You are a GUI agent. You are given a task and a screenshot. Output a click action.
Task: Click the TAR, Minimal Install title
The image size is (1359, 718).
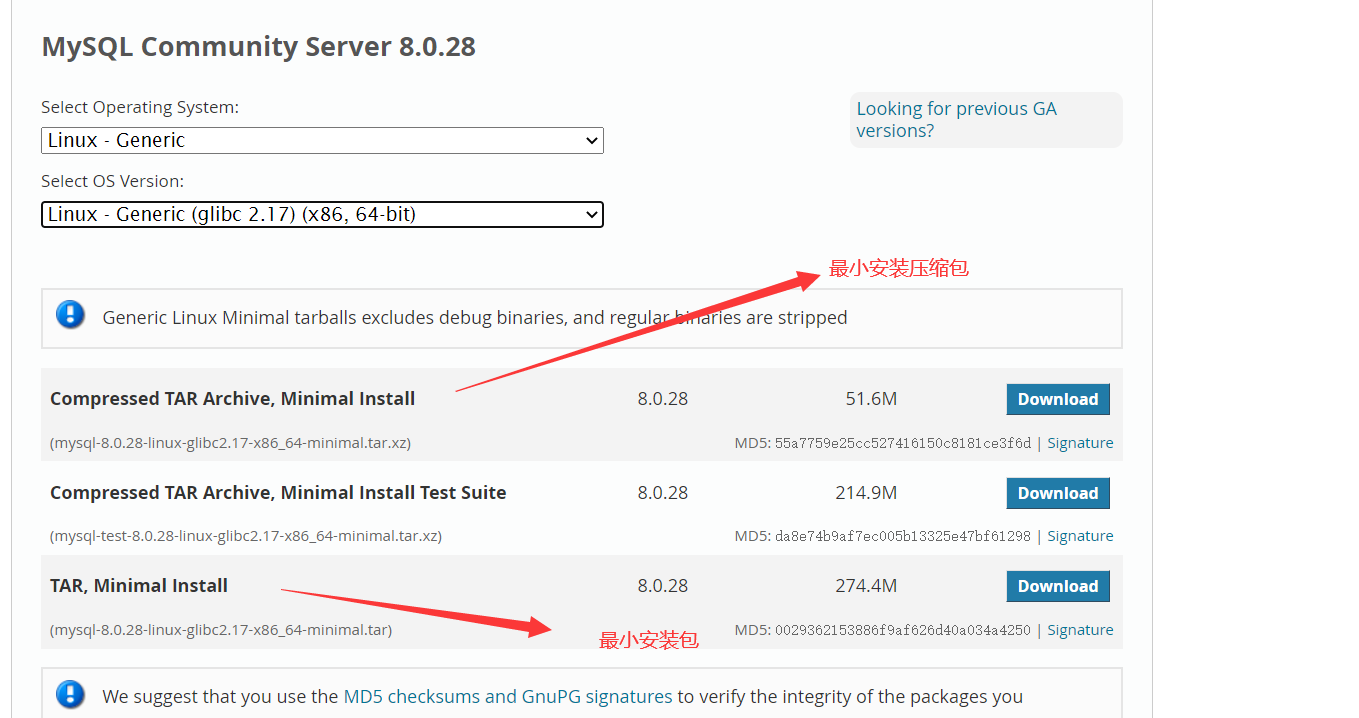coord(139,585)
